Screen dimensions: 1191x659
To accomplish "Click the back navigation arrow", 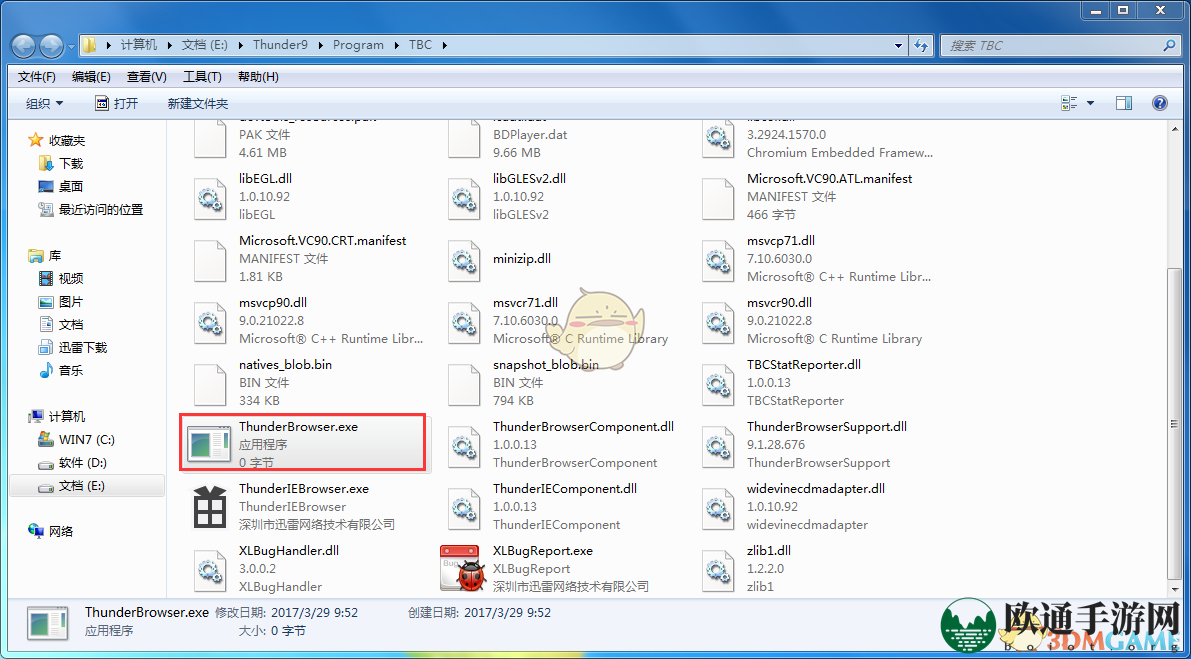I will (24, 45).
